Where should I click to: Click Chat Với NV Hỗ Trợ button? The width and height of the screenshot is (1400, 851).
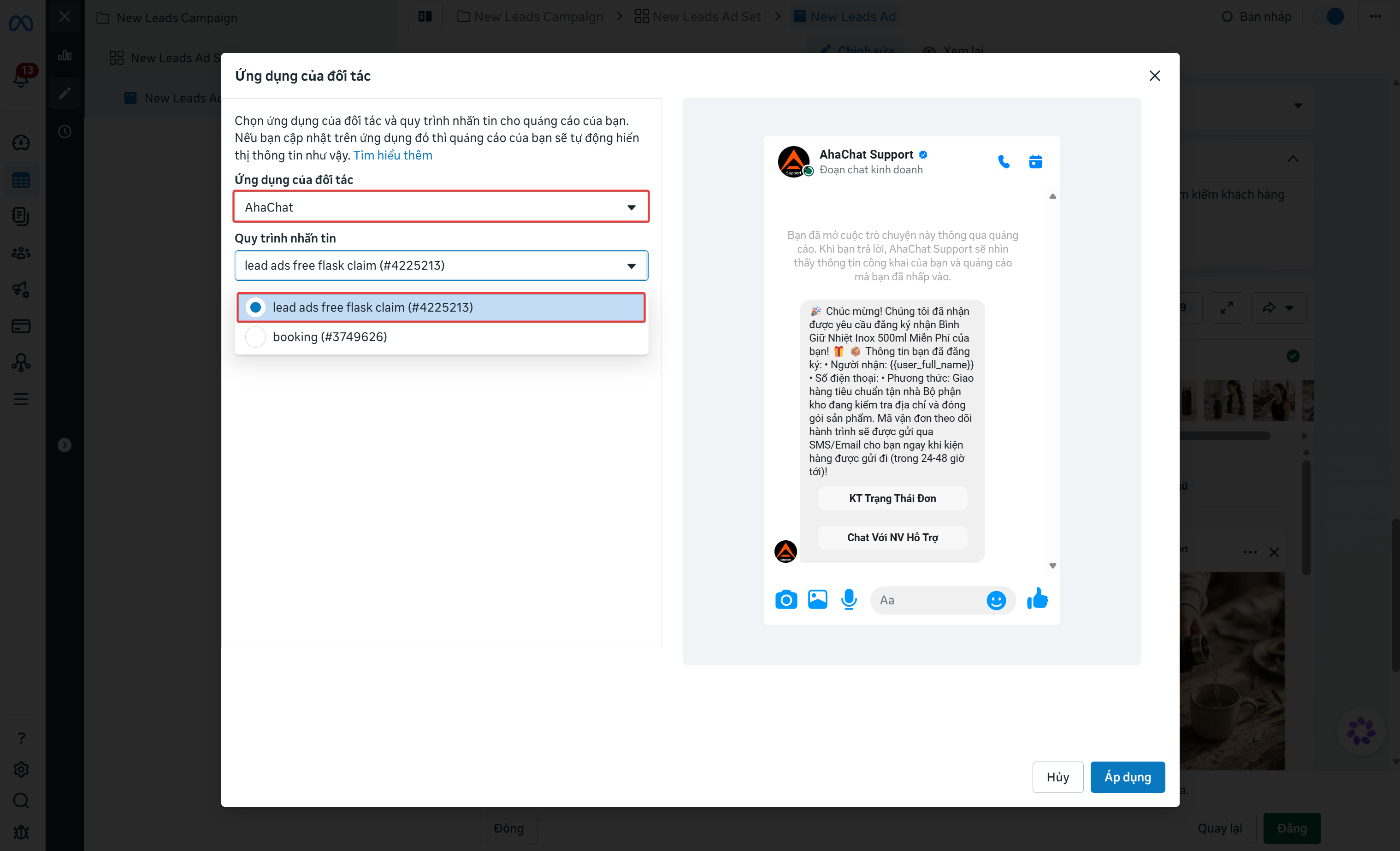click(892, 538)
